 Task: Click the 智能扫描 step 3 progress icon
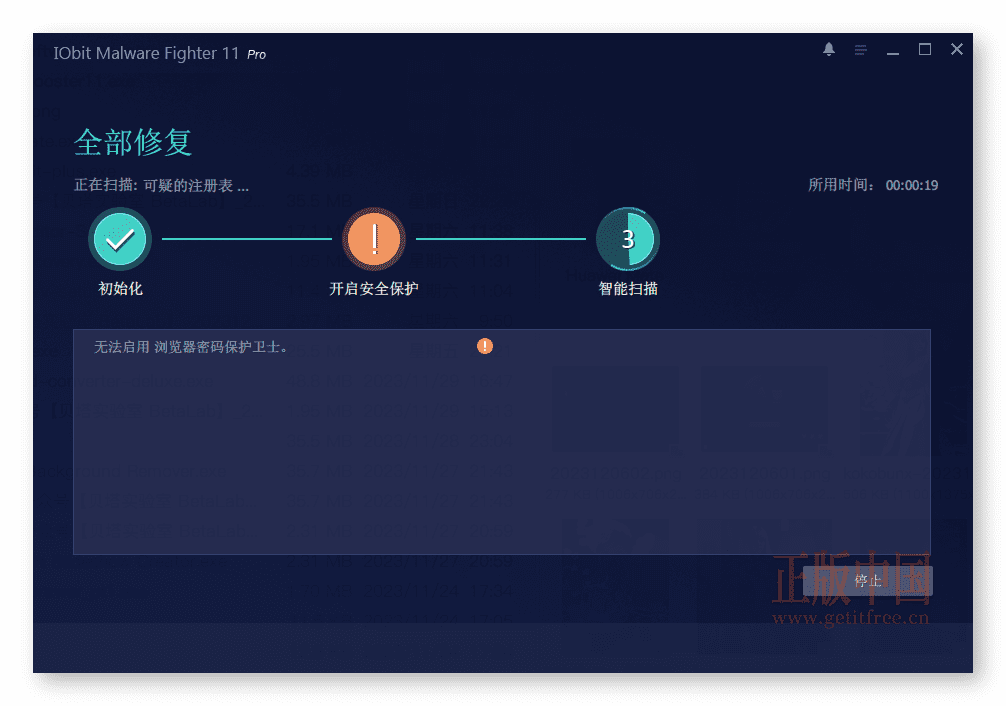pos(627,239)
